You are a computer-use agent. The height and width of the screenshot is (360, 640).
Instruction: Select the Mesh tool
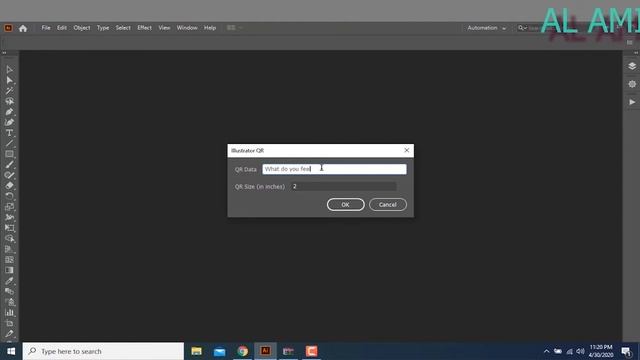click(x=9, y=260)
